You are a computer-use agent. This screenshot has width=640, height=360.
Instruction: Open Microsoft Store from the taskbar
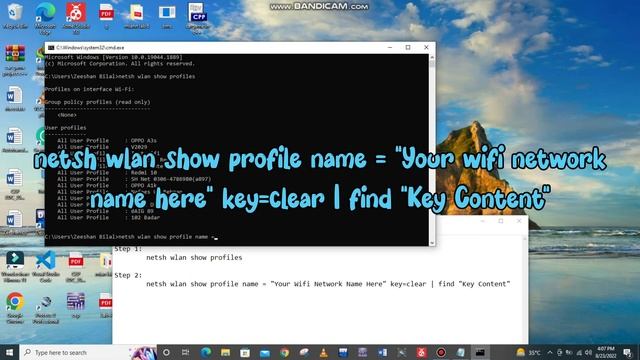[245, 352]
